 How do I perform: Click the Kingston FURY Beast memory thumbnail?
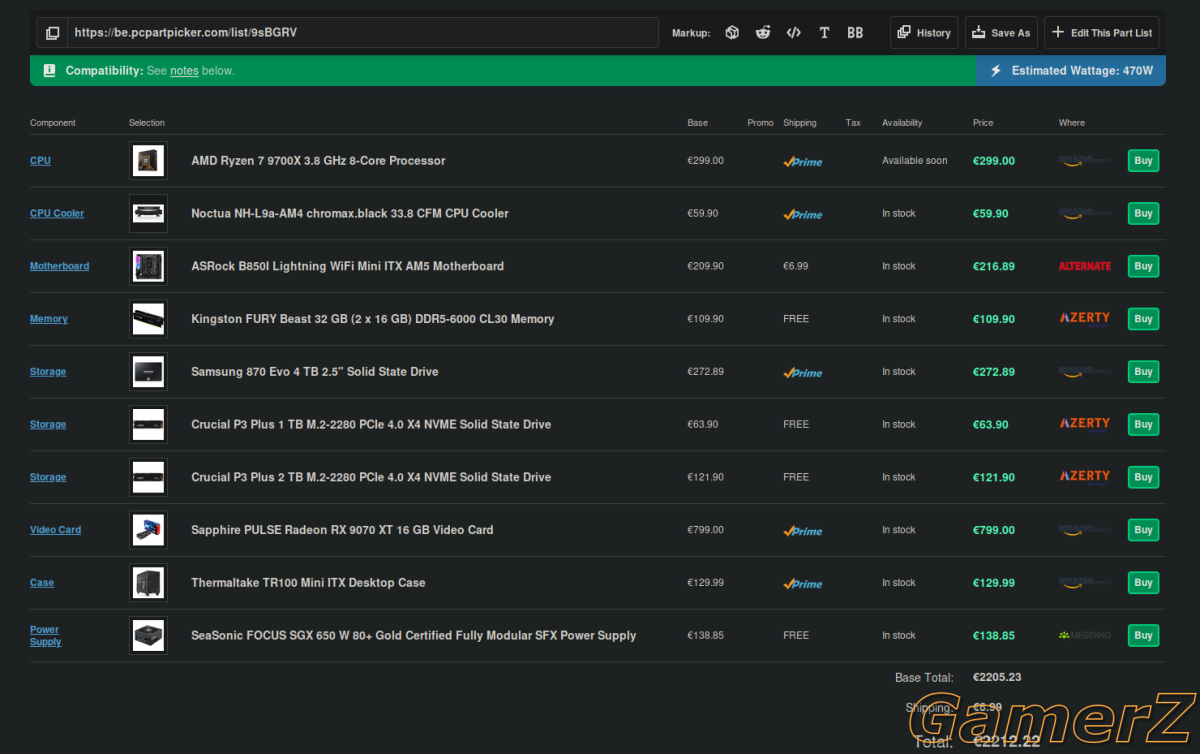(148, 319)
